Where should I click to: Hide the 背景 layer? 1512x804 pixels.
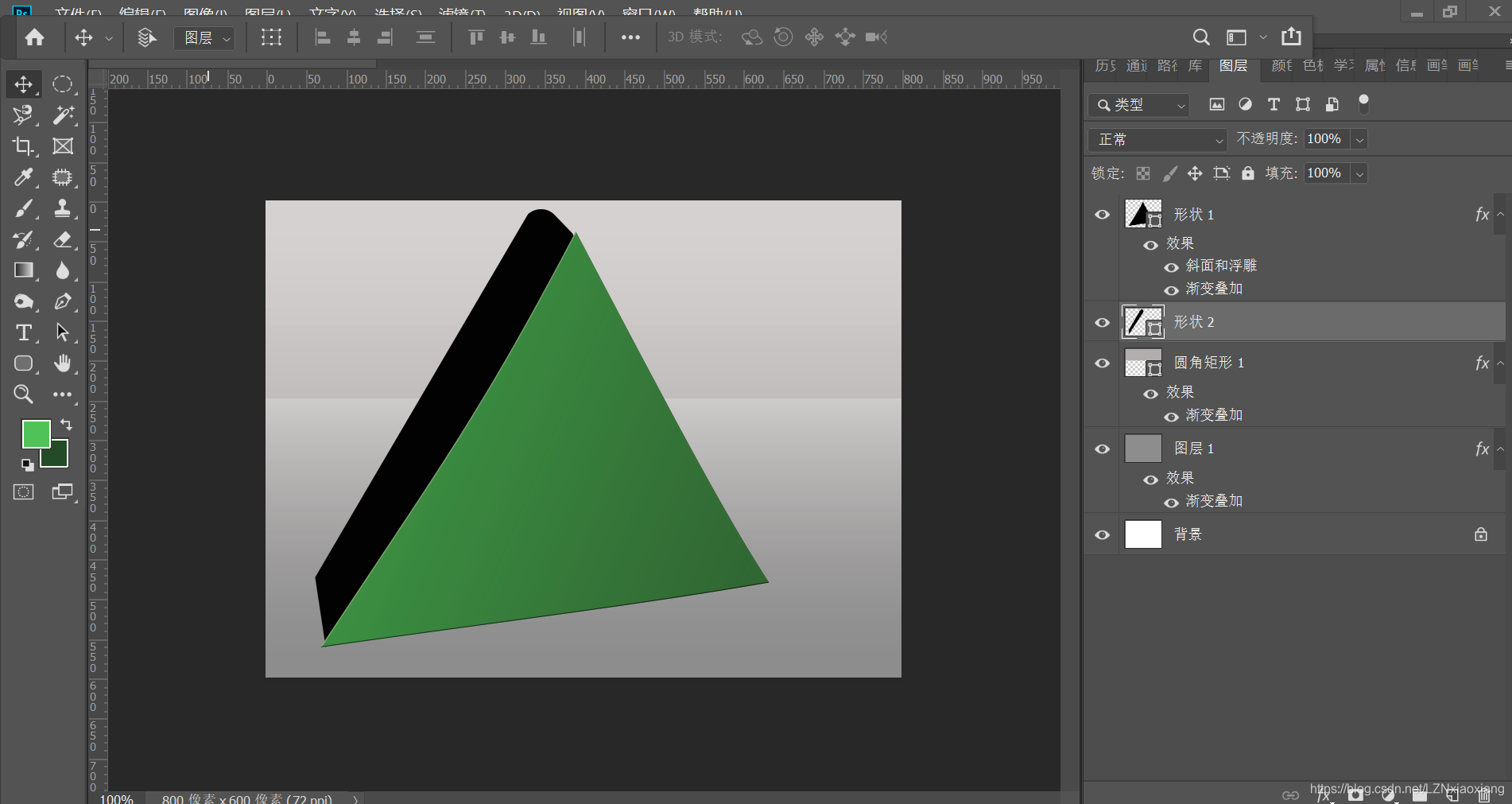(1102, 535)
